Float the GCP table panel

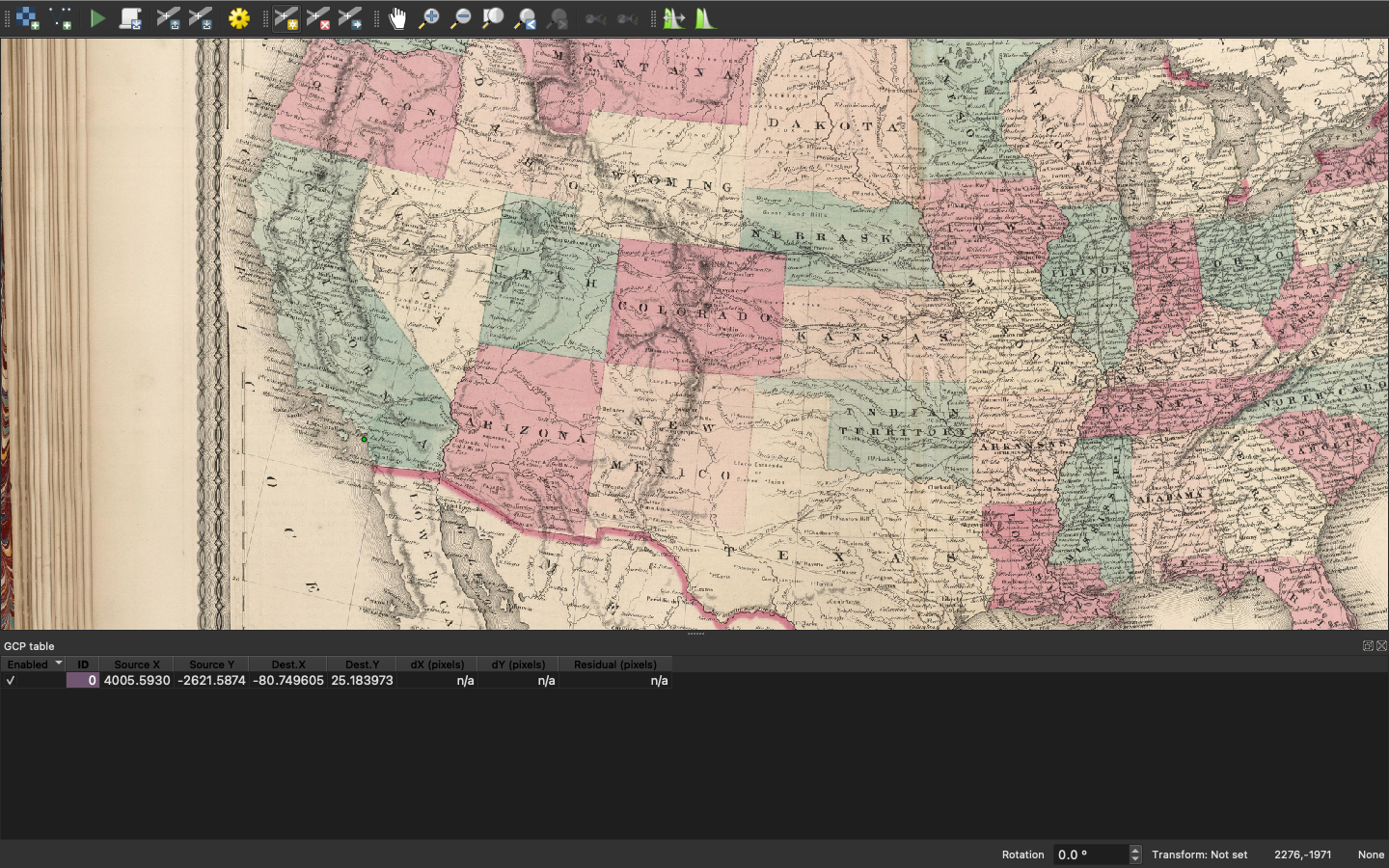tap(1368, 646)
